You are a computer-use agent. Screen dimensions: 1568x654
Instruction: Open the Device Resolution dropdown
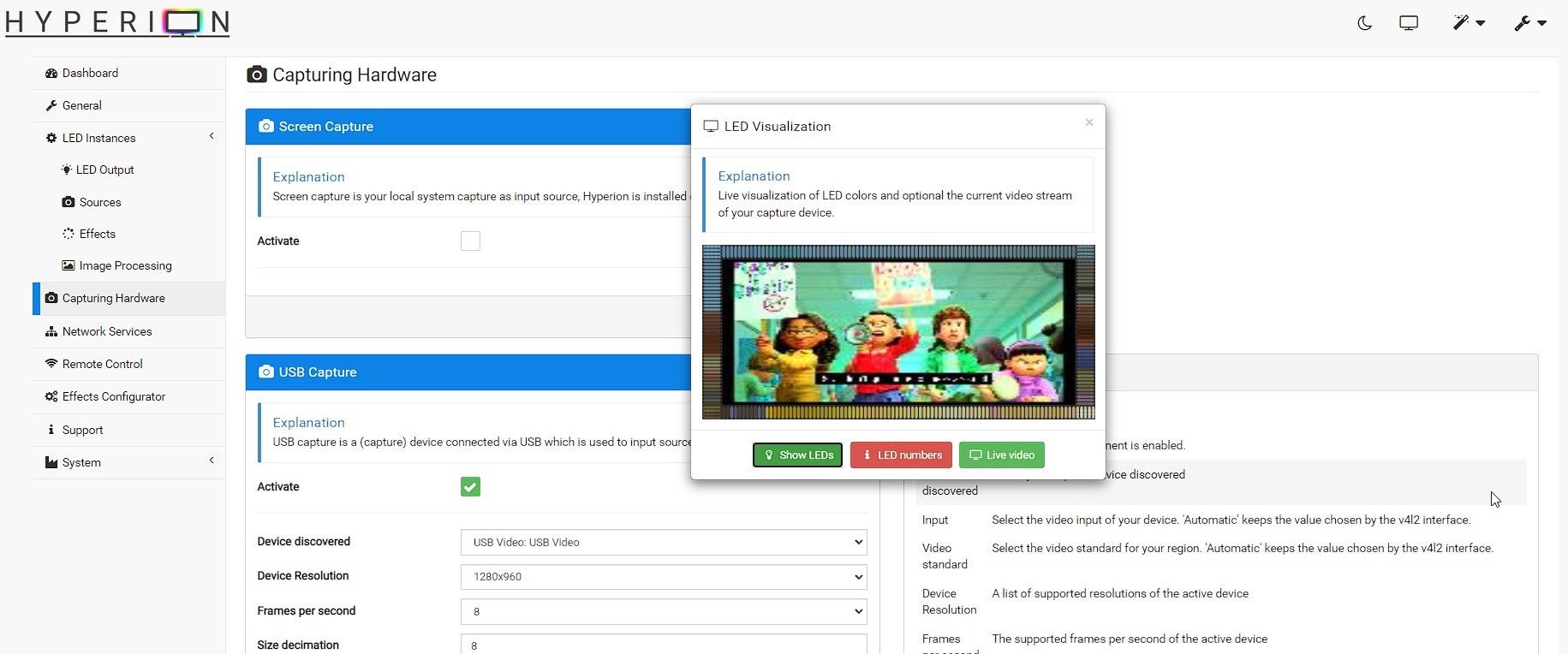tap(664, 577)
